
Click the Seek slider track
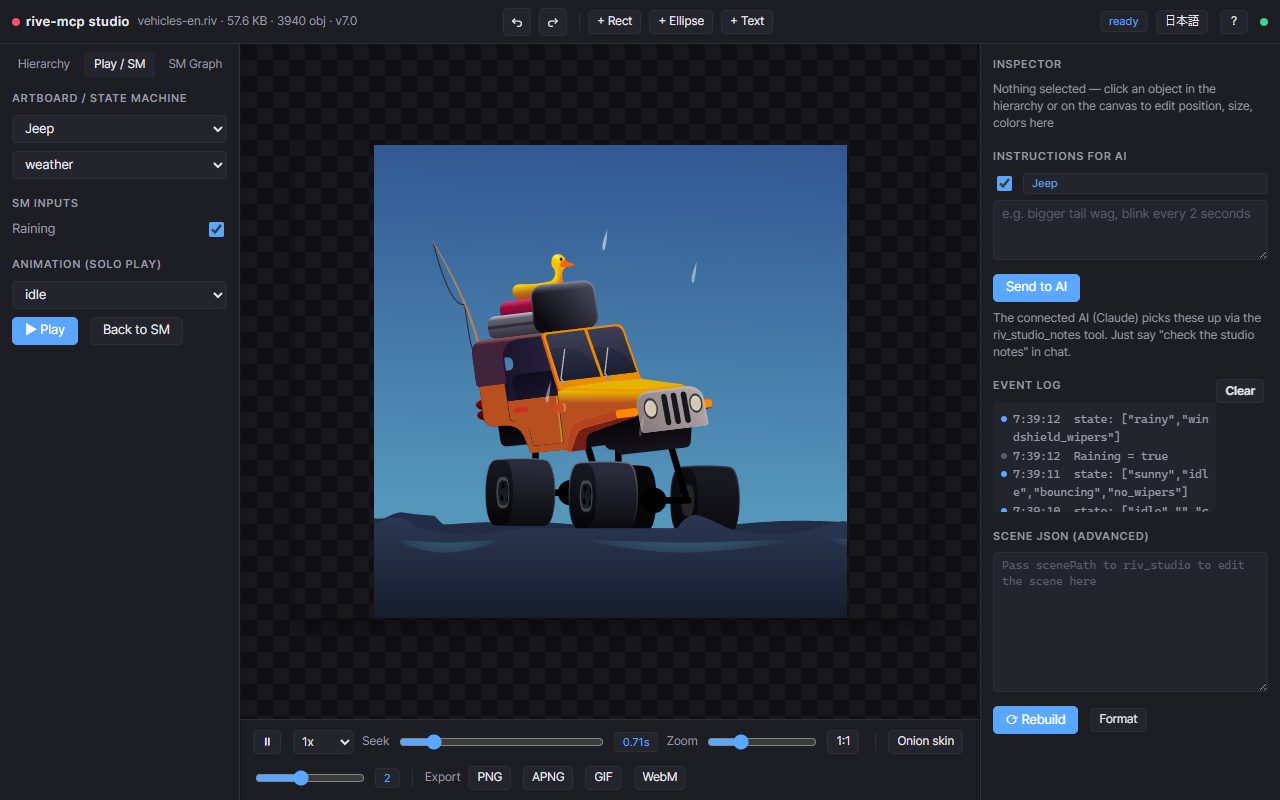coord(501,742)
